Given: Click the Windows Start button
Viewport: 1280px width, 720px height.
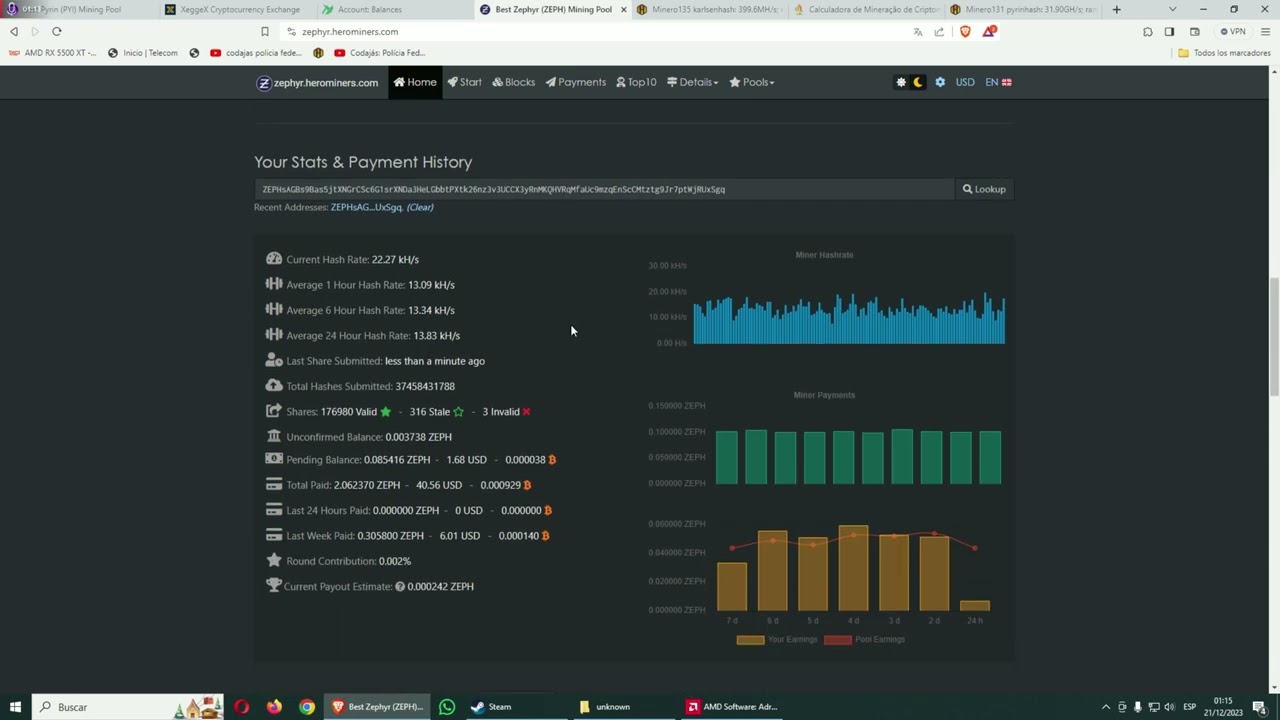Looking at the screenshot, I should coord(15,707).
